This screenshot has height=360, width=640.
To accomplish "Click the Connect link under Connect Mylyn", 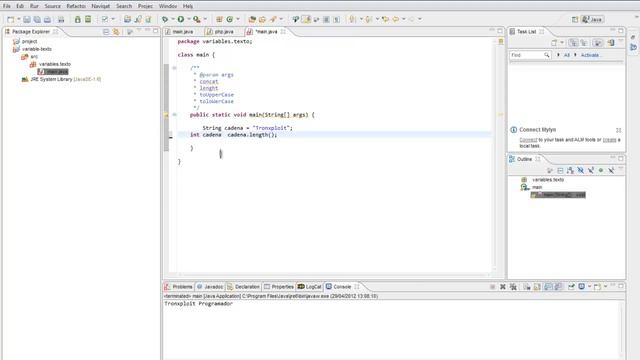I will 528,140.
